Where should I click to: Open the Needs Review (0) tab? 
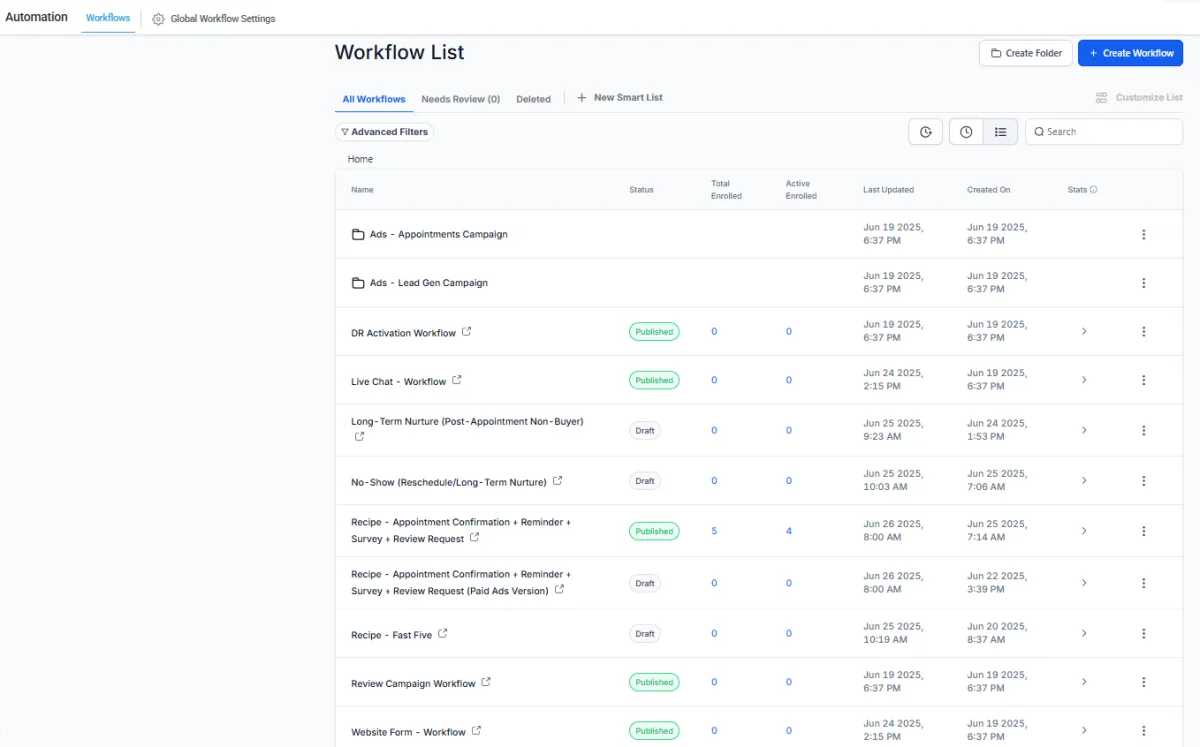[x=461, y=99]
